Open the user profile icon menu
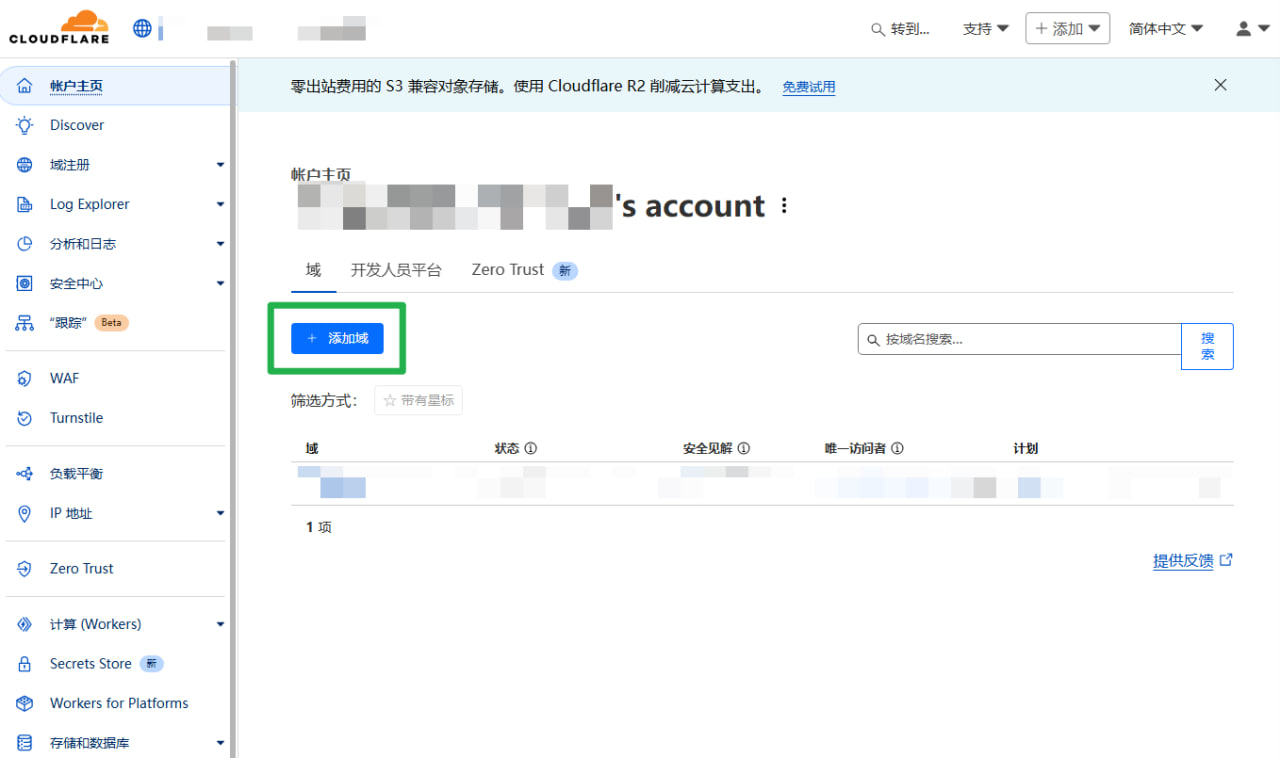1280x758 pixels. tap(1252, 29)
